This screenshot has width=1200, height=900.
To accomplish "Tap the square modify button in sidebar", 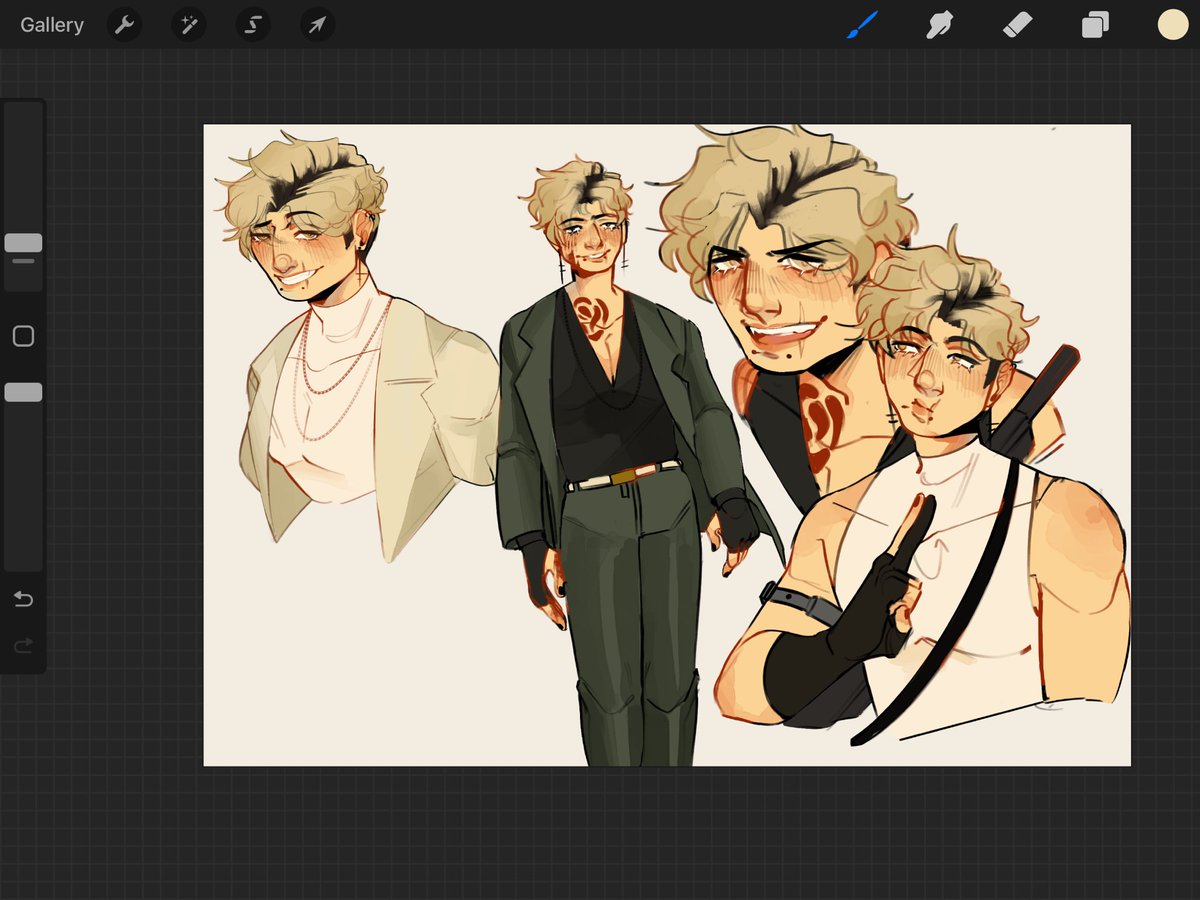I will (x=23, y=336).
